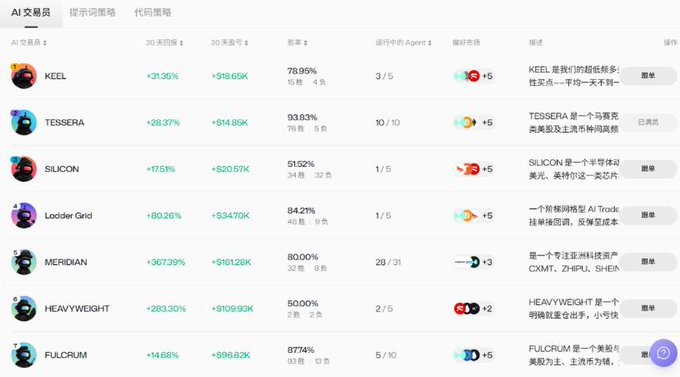Image resolution: width=680 pixels, height=377 pixels.
Task: Sort by the AI 交易员 column header
Action: point(29,43)
